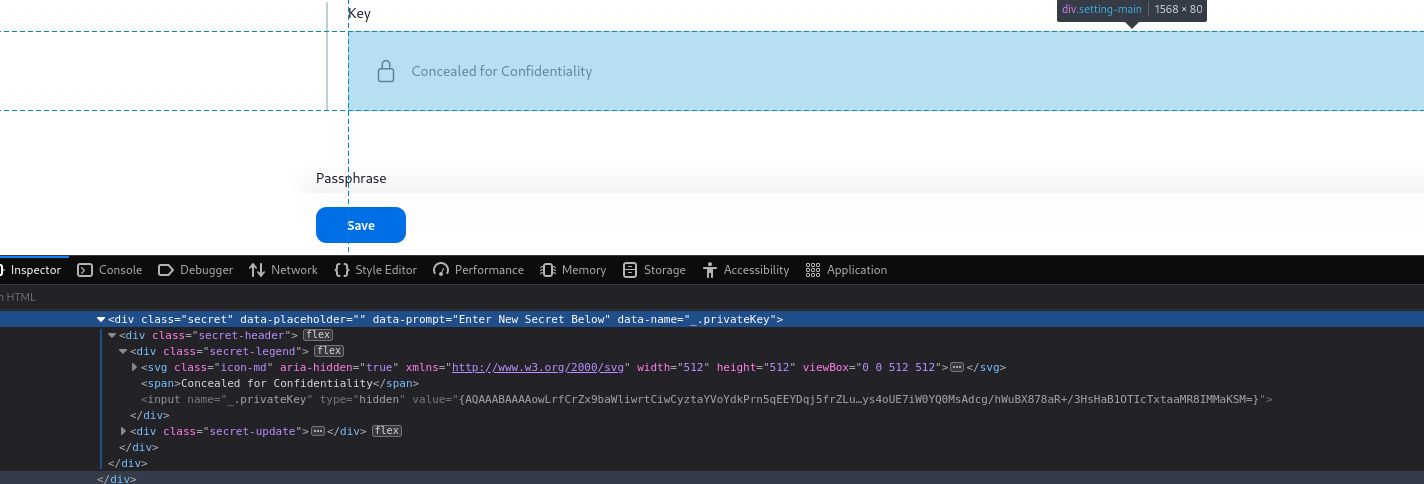Switch to the Storage tab
This screenshot has height=484, width=1424.
654,270
